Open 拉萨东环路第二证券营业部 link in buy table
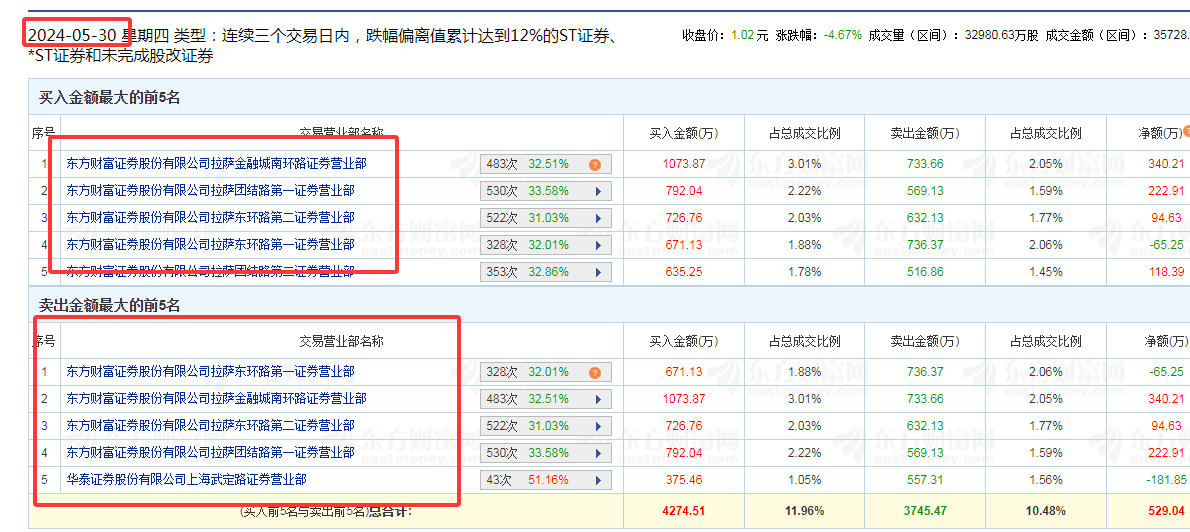 pyautogui.click(x=210, y=217)
